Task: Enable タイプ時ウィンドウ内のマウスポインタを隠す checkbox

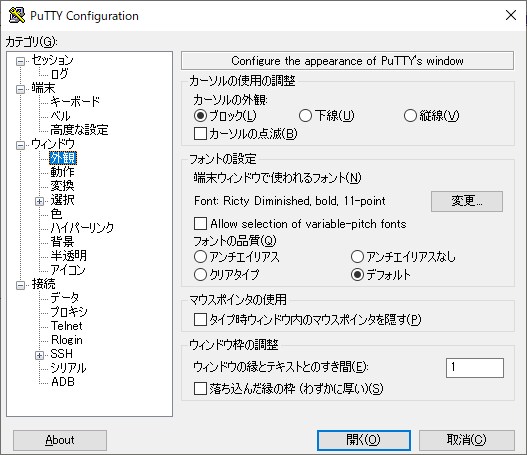Action: tap(200, 319)
